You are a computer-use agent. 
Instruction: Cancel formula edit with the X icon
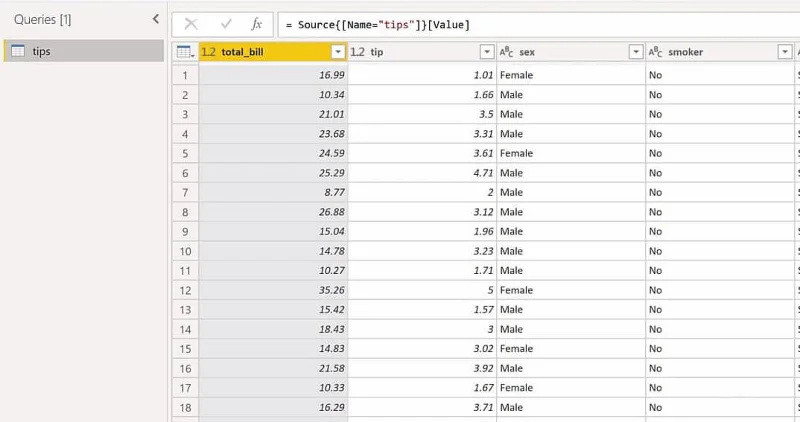[x=191, y=24]
